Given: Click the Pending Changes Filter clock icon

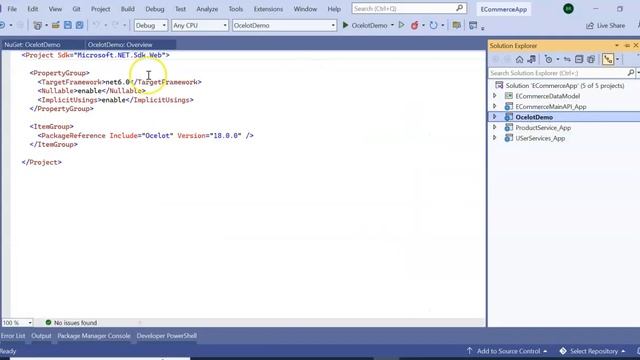Looking at the screenshot, I should click(549, 60).
